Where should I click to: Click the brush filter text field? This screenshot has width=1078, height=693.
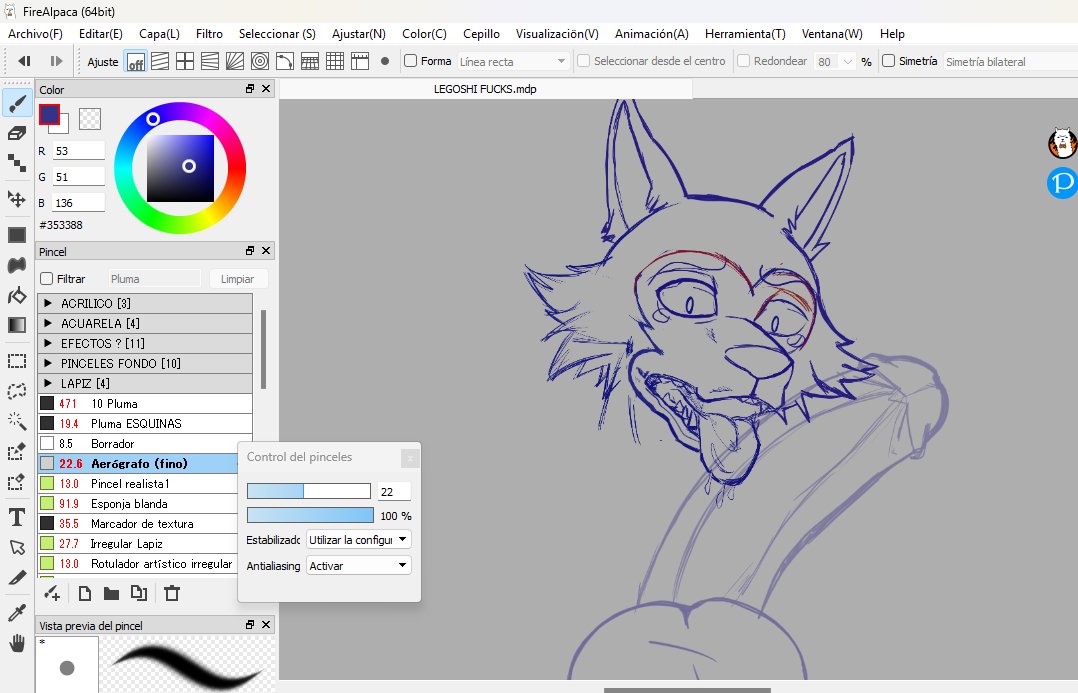point(154,279)
